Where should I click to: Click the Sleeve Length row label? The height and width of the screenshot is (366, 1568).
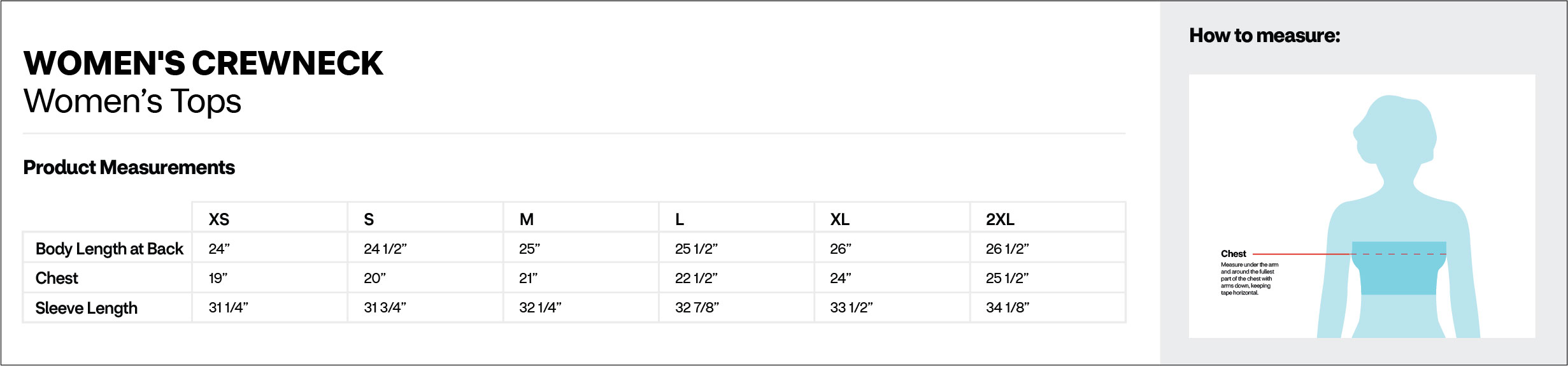86,308
